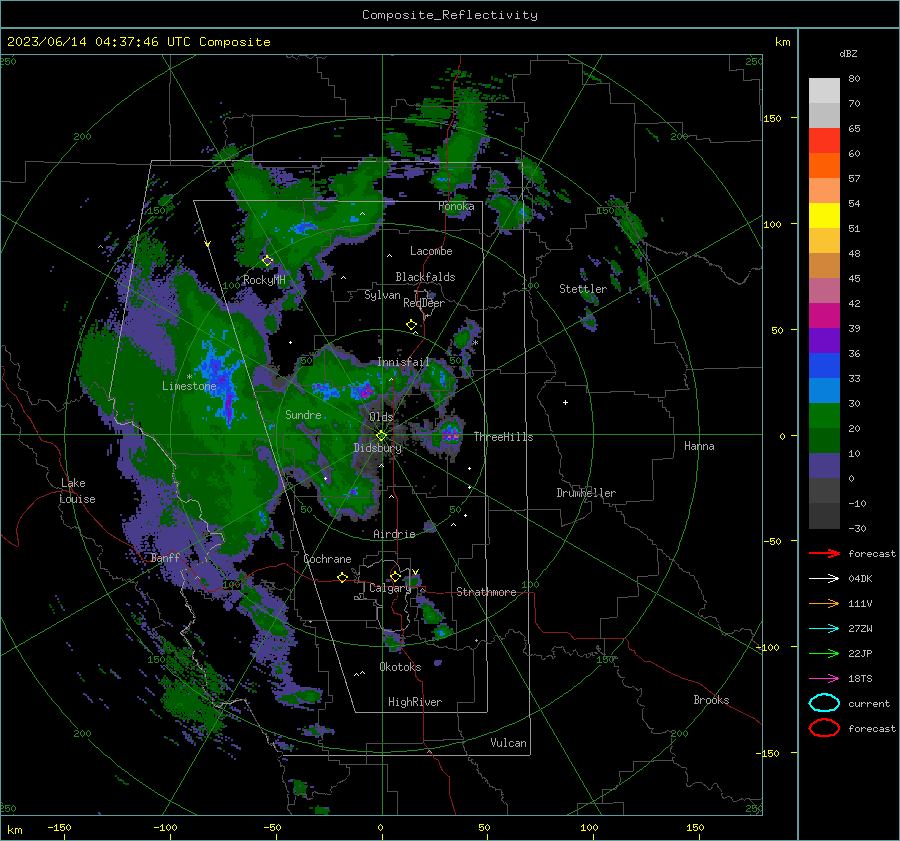This screenshot has height=841, width=900.
Task: Click the red forecast arrow legend icon
Action: coord(824,553)
